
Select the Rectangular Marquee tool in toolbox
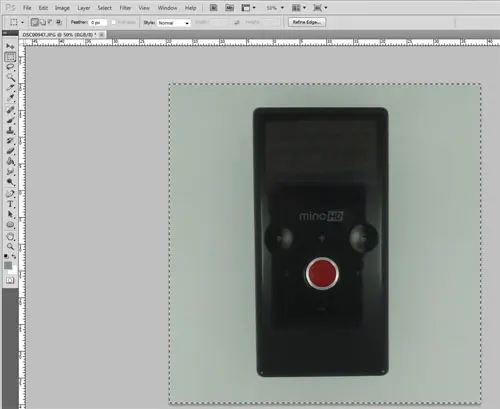point(10,57)
